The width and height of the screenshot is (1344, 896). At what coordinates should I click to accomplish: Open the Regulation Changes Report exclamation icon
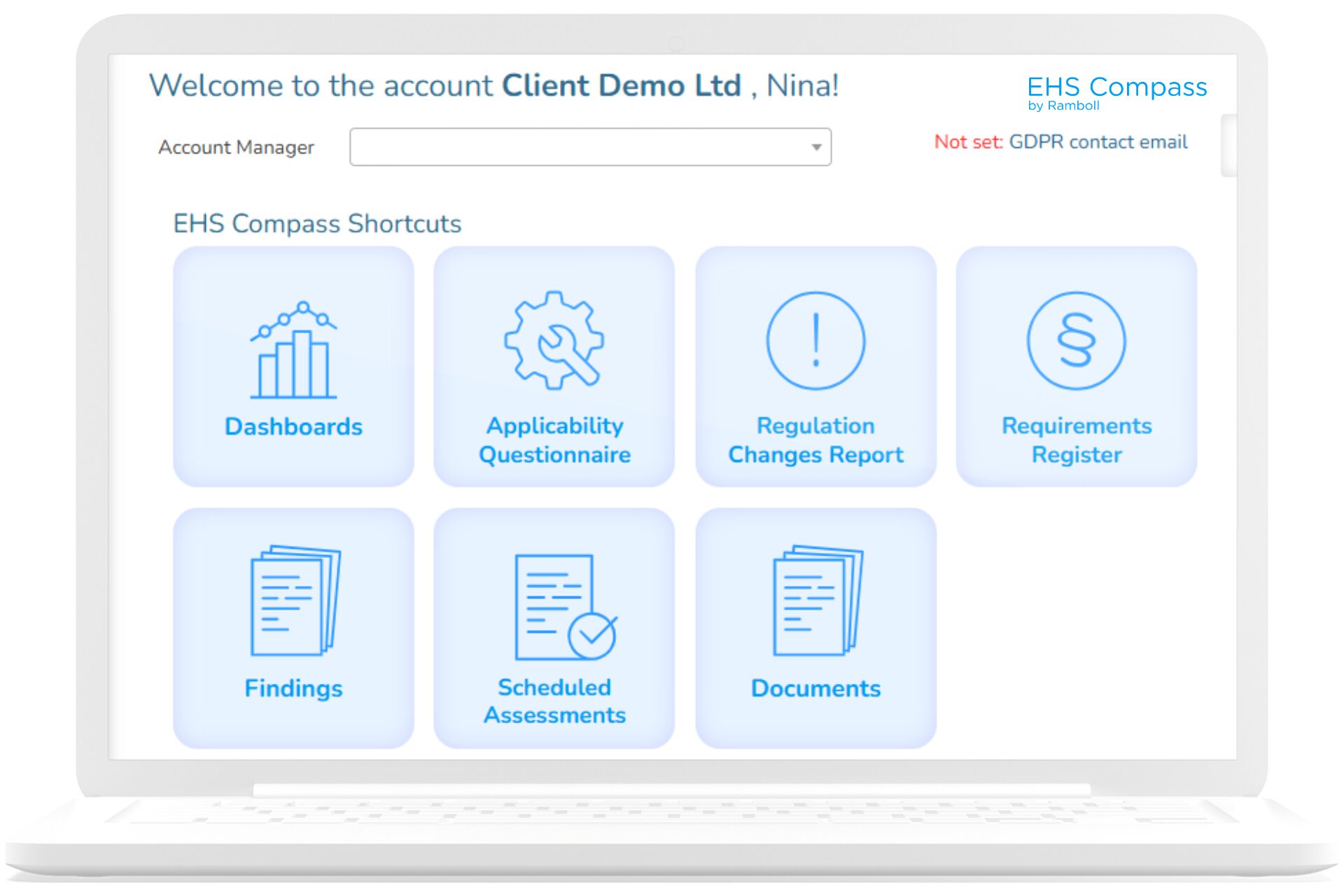point(815,340)
